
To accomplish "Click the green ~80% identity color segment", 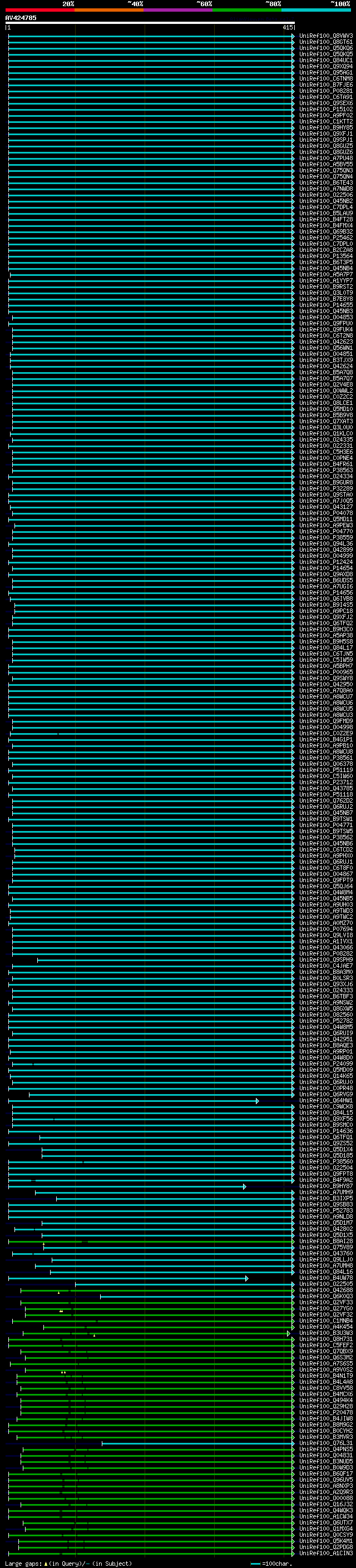I will [x=247, y=10].
